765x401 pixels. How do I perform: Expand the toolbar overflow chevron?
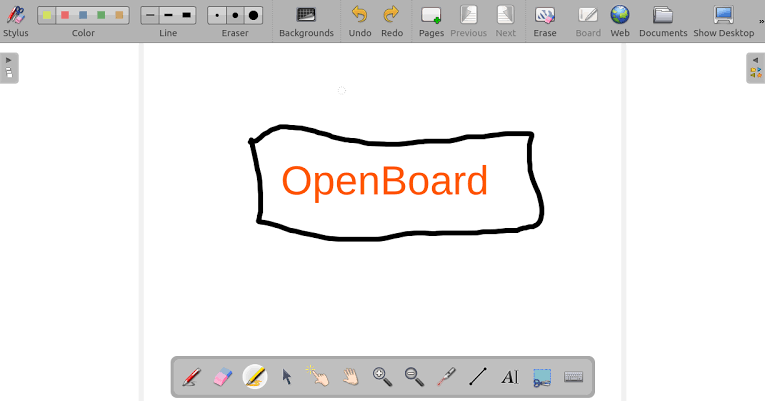point(761,21)
